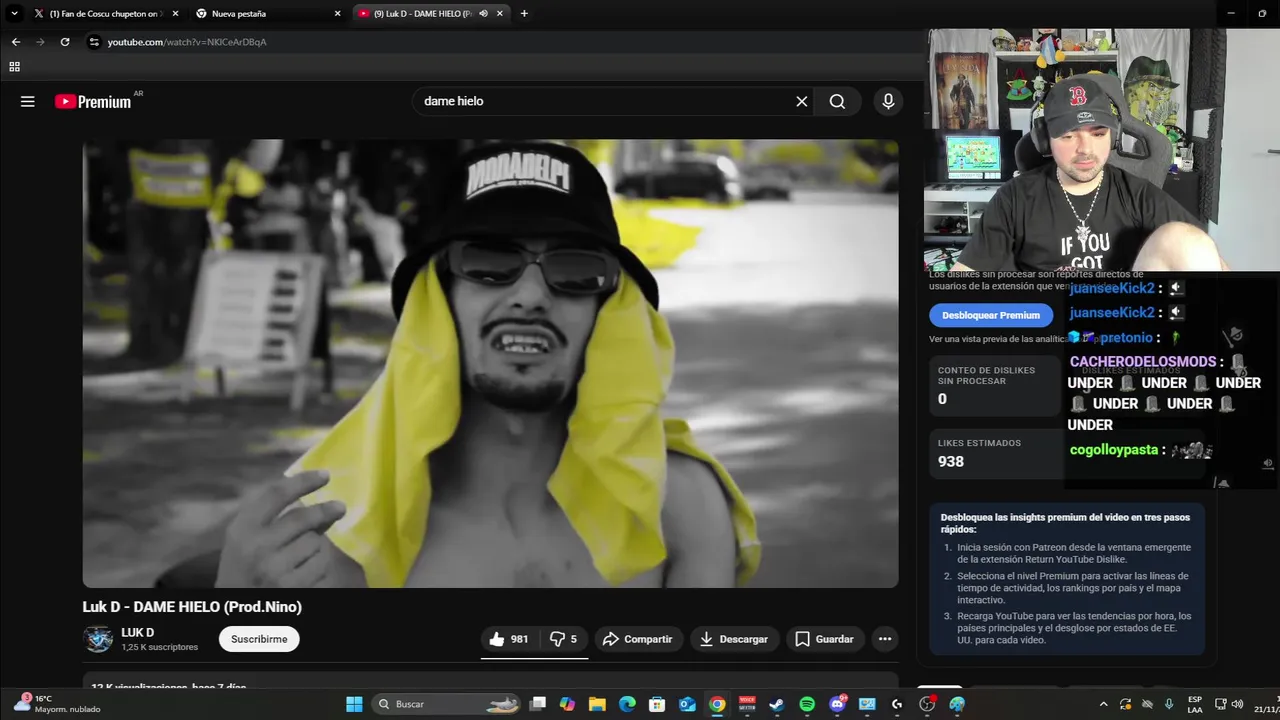This screenshot has width=1280, height=720.
Task: Open Discord from the taskbar
Action: tap(837, 704)
